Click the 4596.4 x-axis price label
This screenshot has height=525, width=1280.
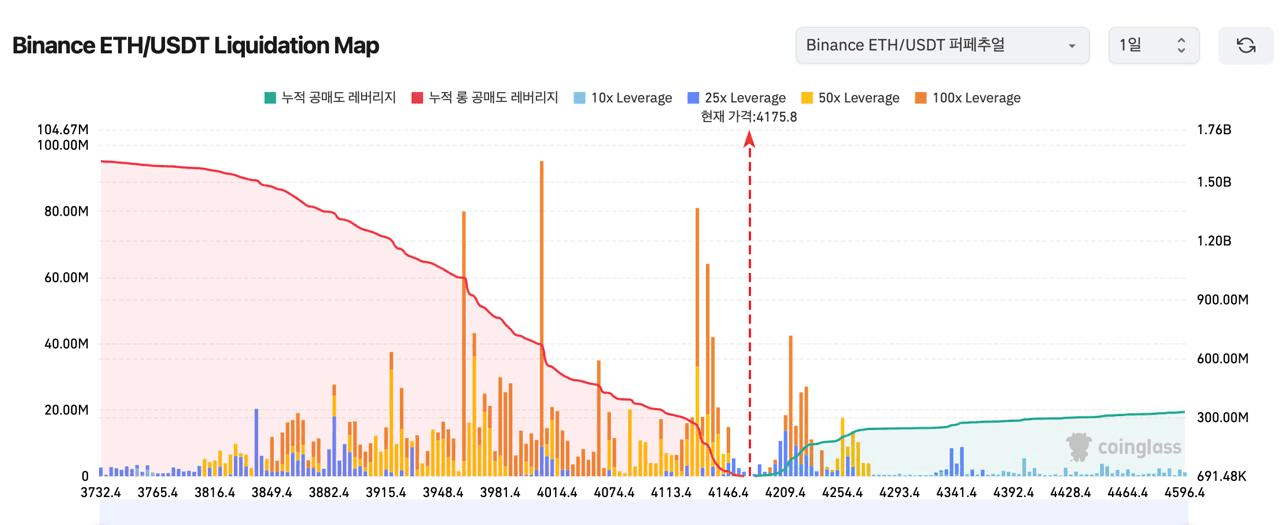(x=1184, y=493)
